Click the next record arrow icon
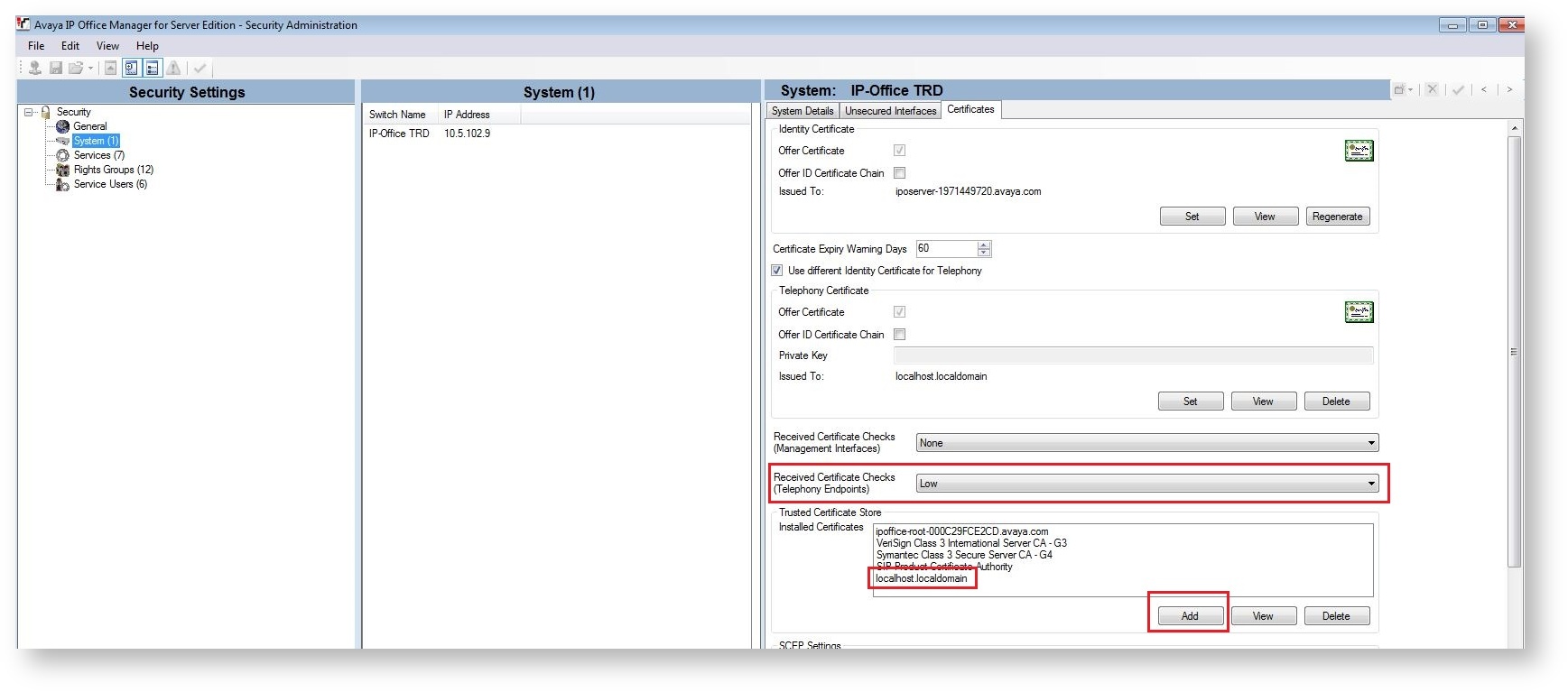This screenshot has height=692, width=1568. tap(1509, 89)
